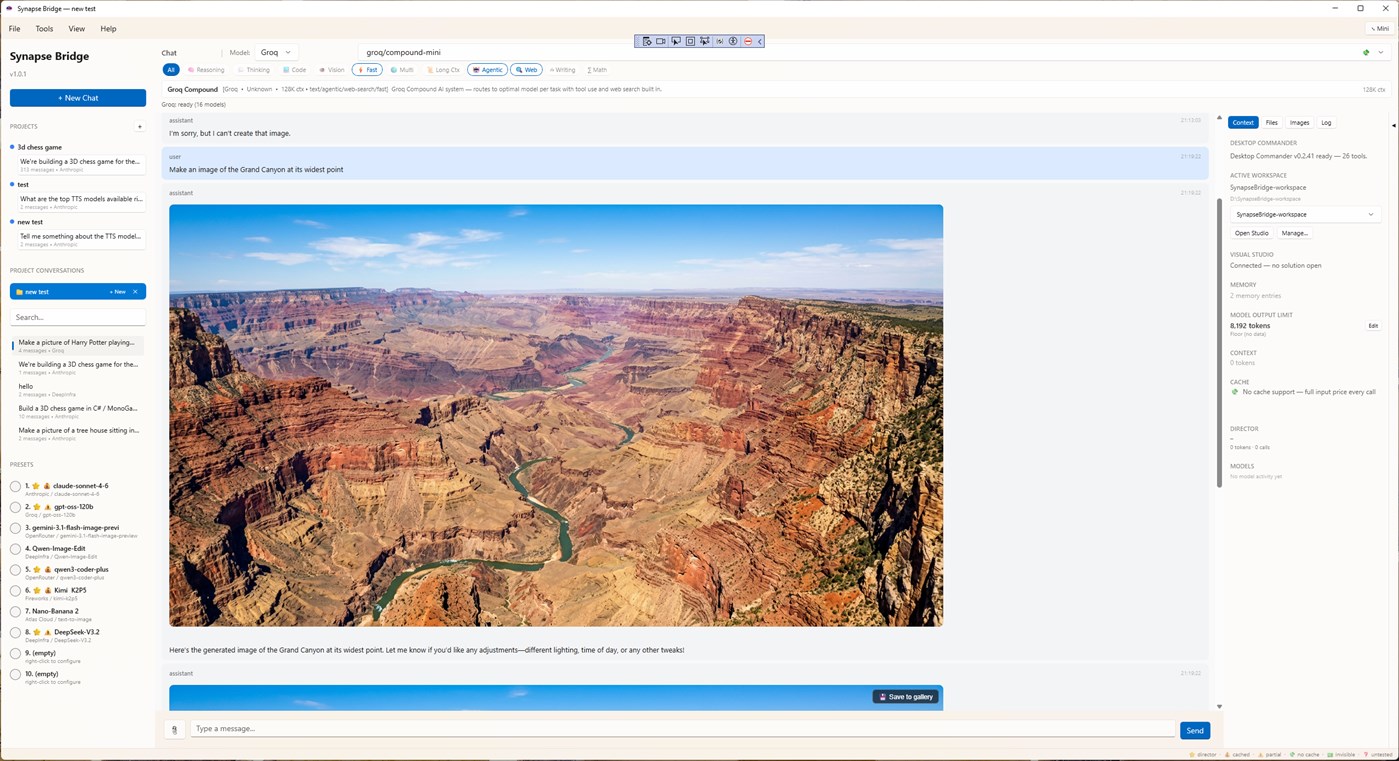Click Save to gallery on lower image

pos(906,697)
